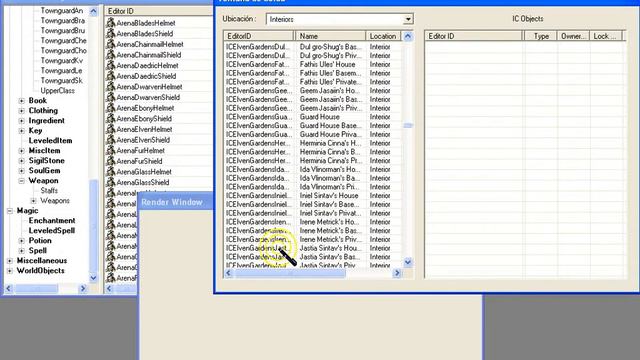Viewport: 640px width, 360px height.
Task: Collapse the Weapon tree node
Action: (22, 181)
